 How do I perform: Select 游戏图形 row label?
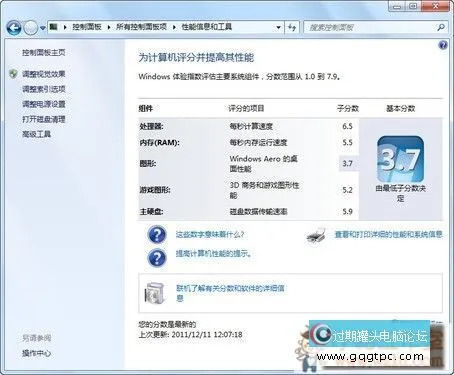pos(155,190)
